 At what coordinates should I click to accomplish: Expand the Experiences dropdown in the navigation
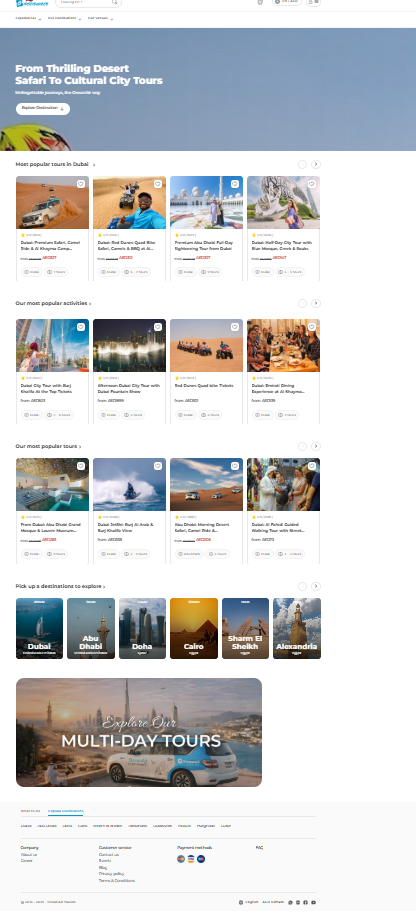click(28, 19)
